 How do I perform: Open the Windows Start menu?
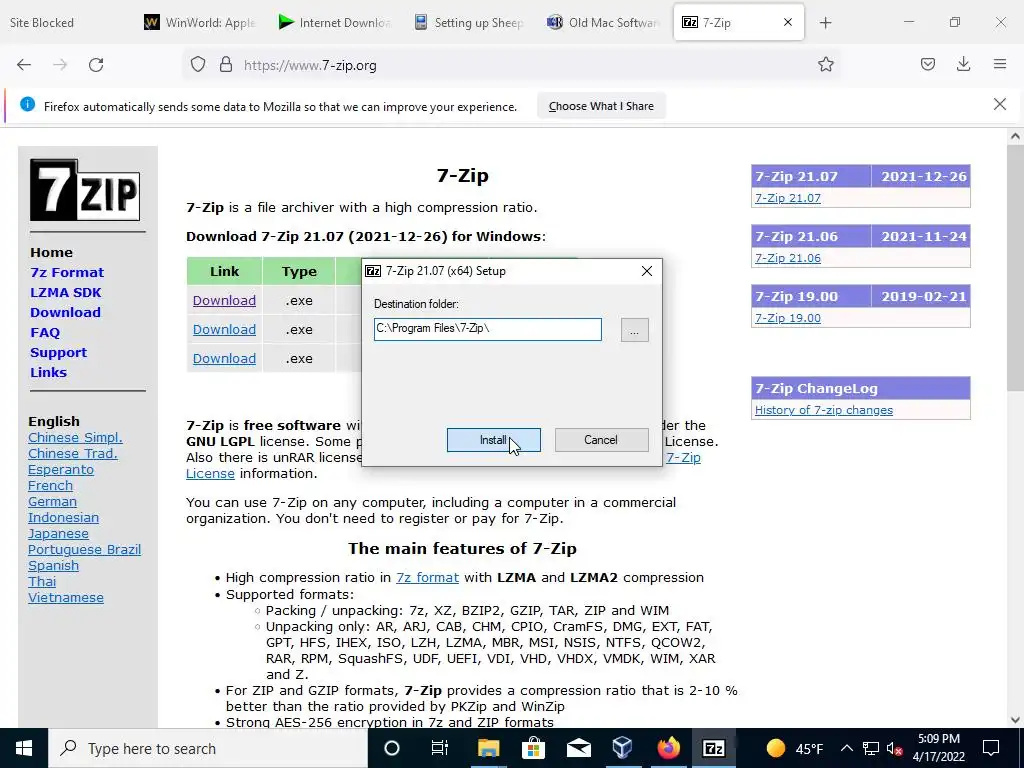point(24,748)
